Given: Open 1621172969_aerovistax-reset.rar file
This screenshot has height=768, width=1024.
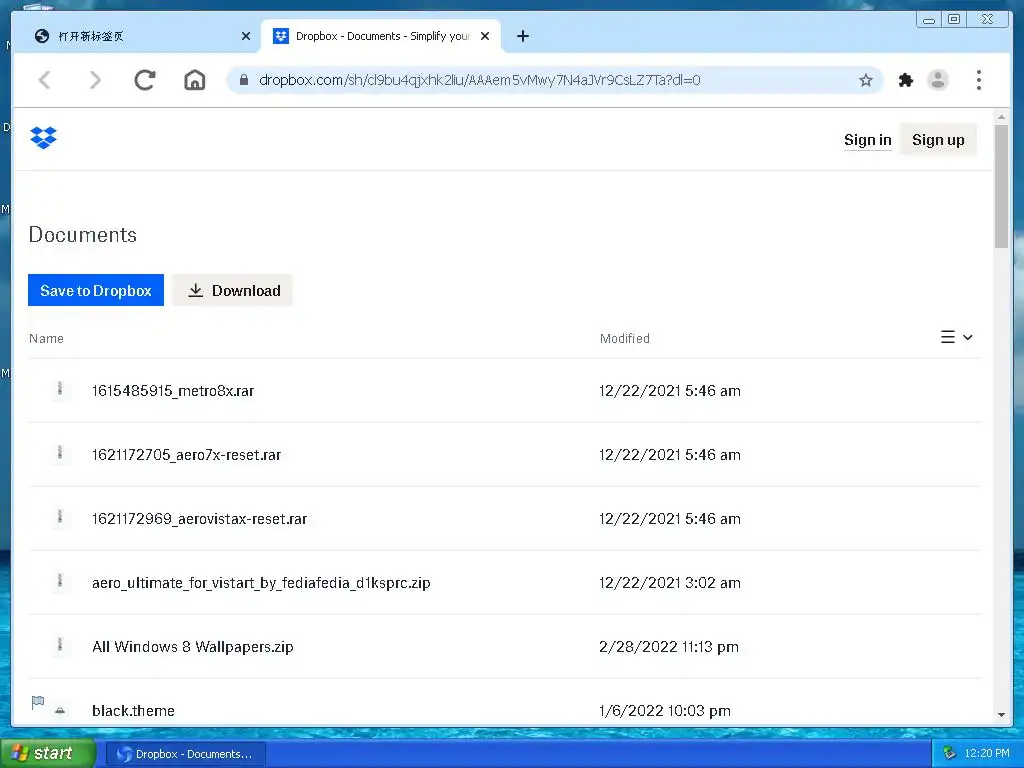Looking at the screenshot, I should point(200,519).
